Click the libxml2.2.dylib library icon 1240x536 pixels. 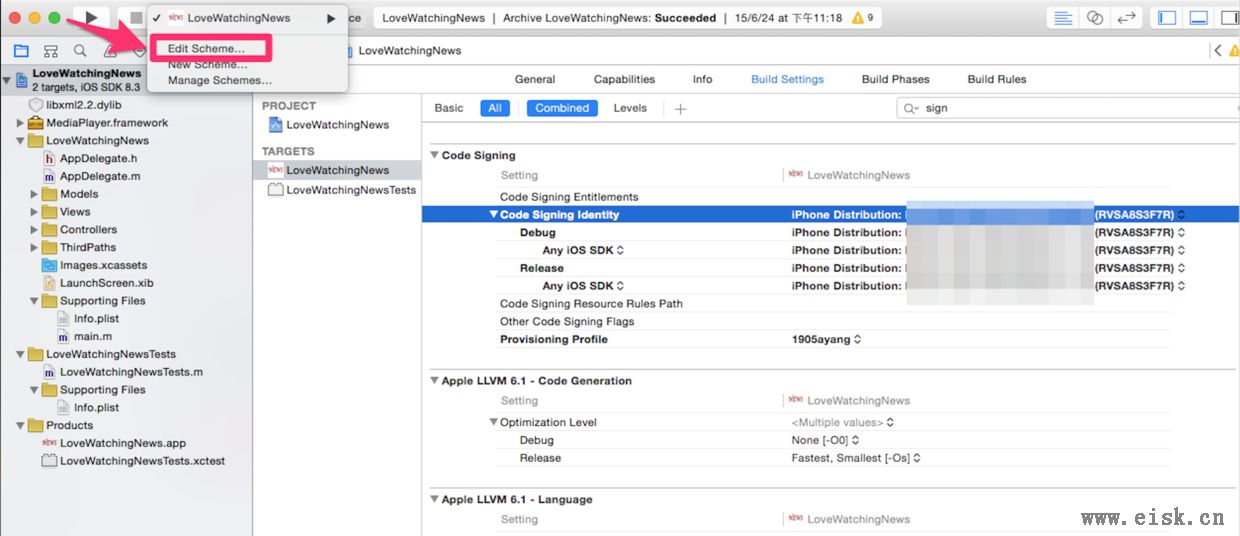click(x=36, y=105)
